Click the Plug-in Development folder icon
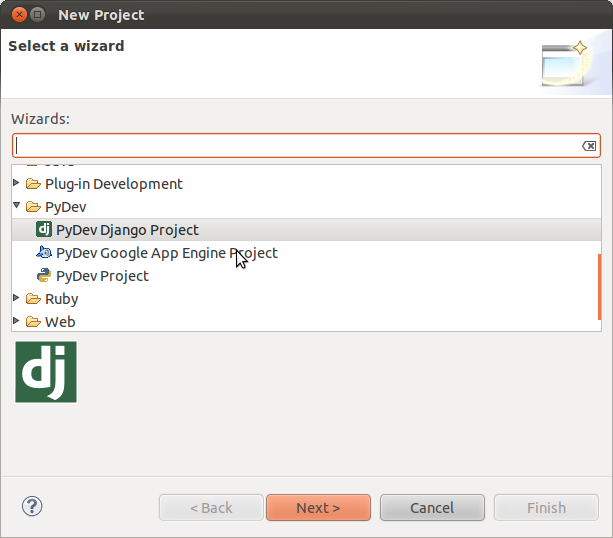Screen dimensions: 613x538 coord(33,184)
